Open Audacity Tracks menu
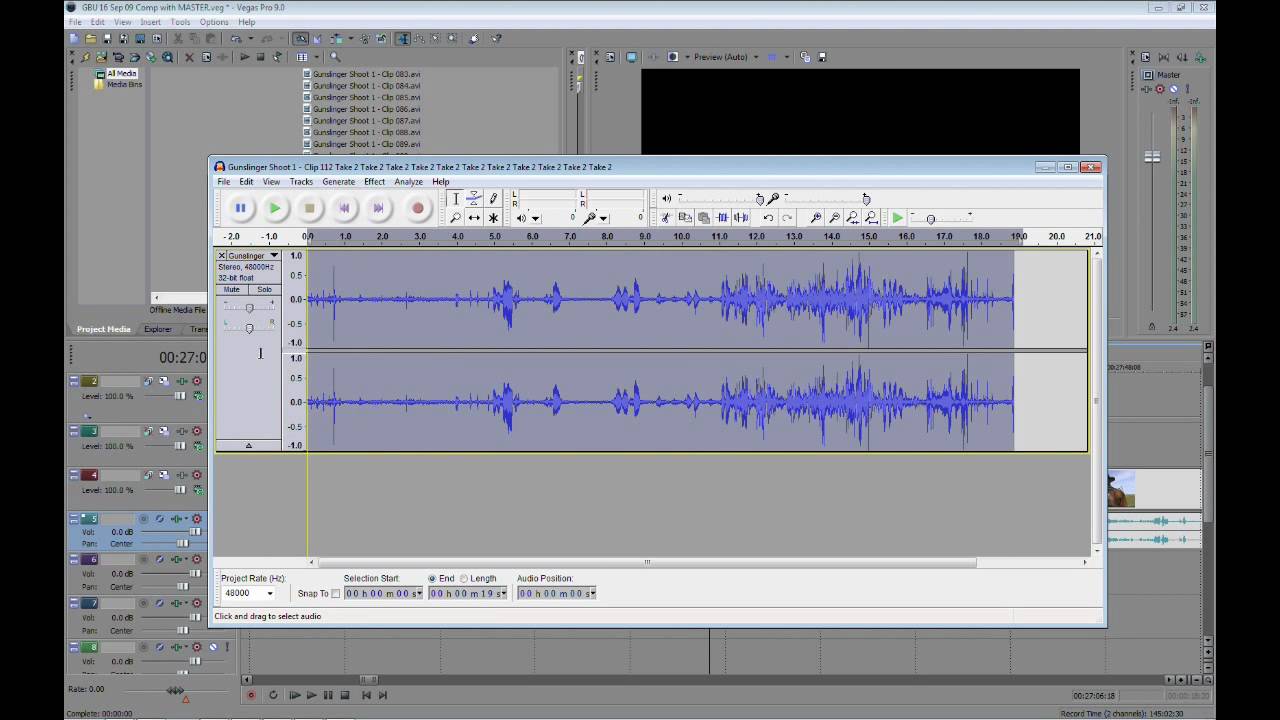 click(x=301, y=182)
